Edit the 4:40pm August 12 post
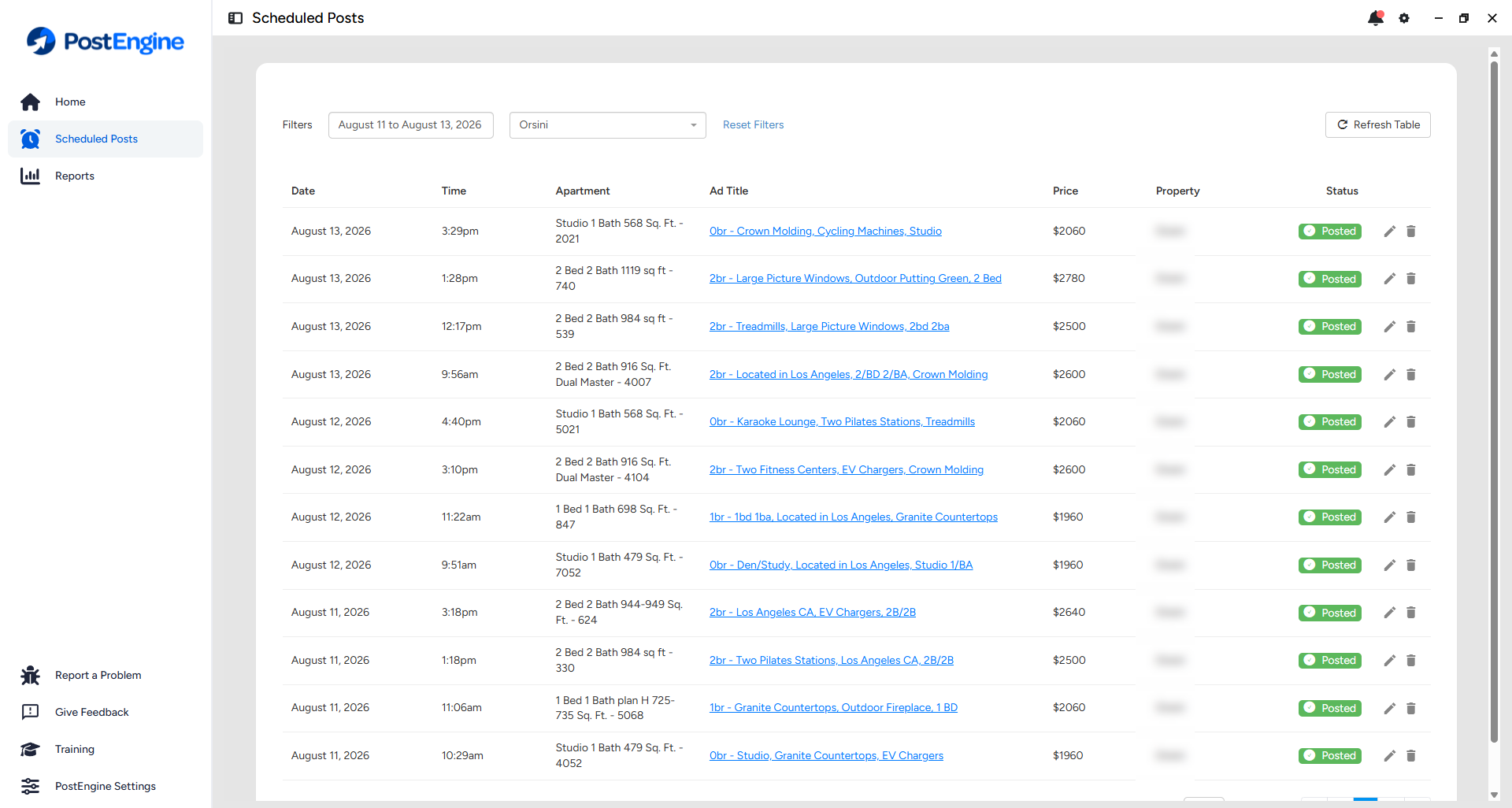The image size is (1512, 808). click(x=1390, y=422)
